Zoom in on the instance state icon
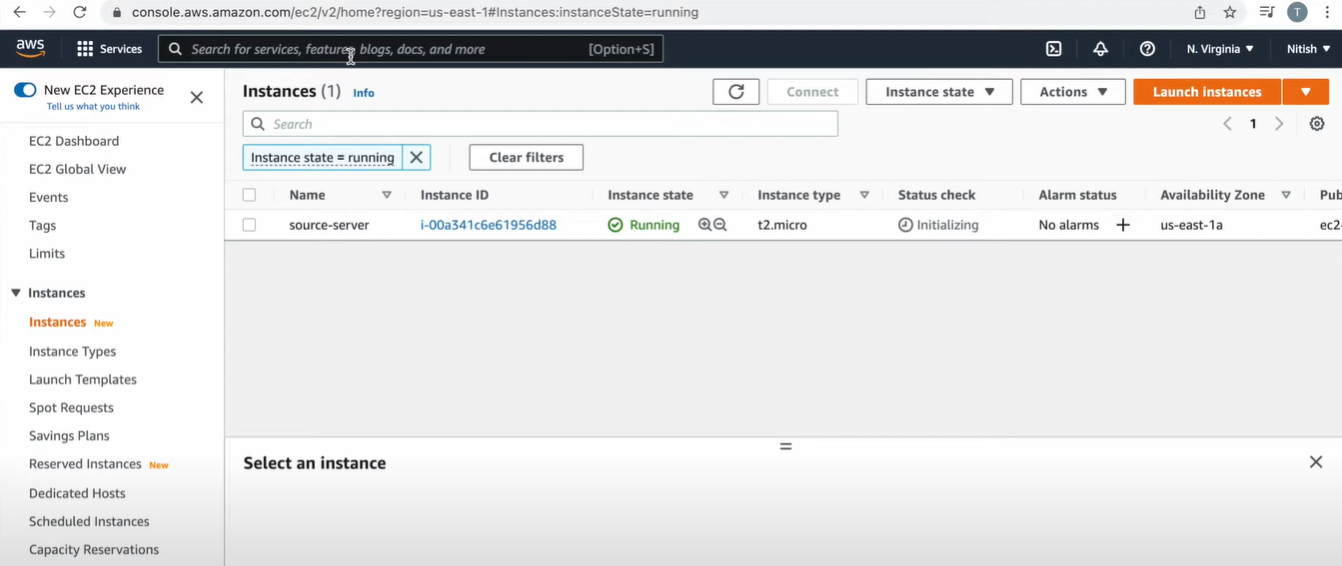The height and width of the screenshot is (566, 1342). pos(704,225)
